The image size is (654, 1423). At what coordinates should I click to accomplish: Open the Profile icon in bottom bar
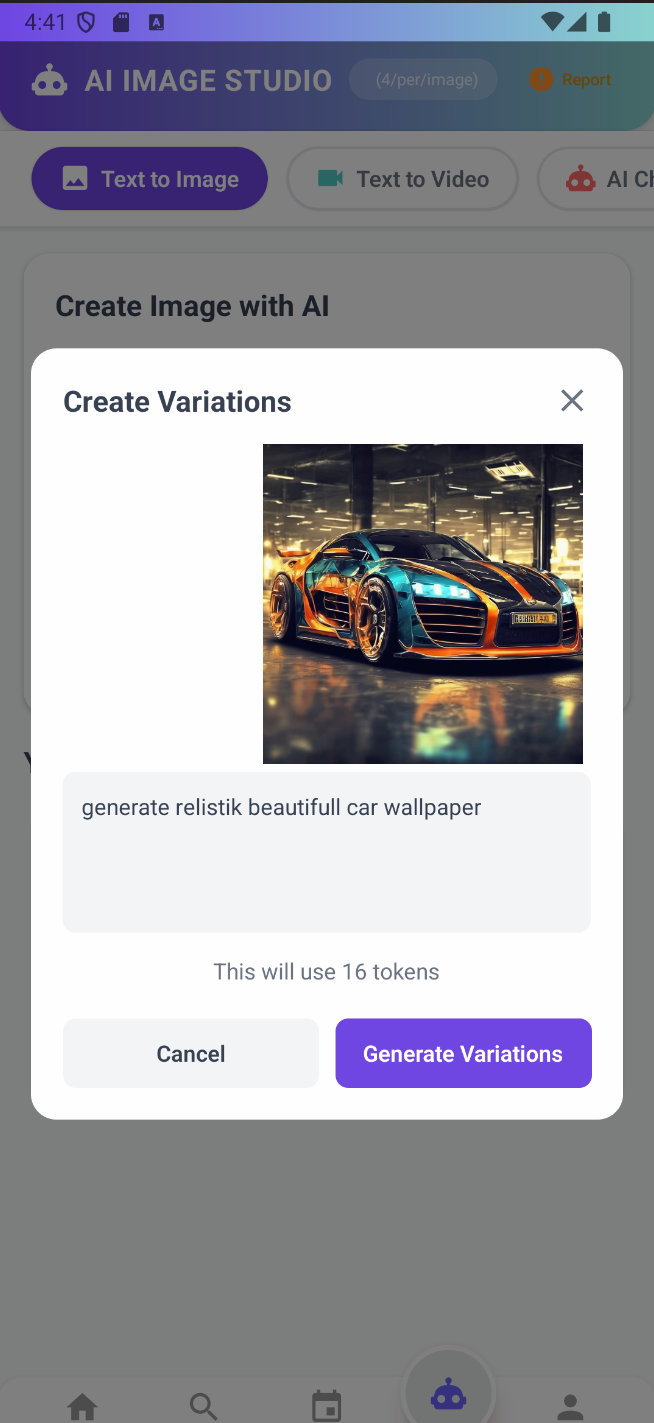point(570,1406)
